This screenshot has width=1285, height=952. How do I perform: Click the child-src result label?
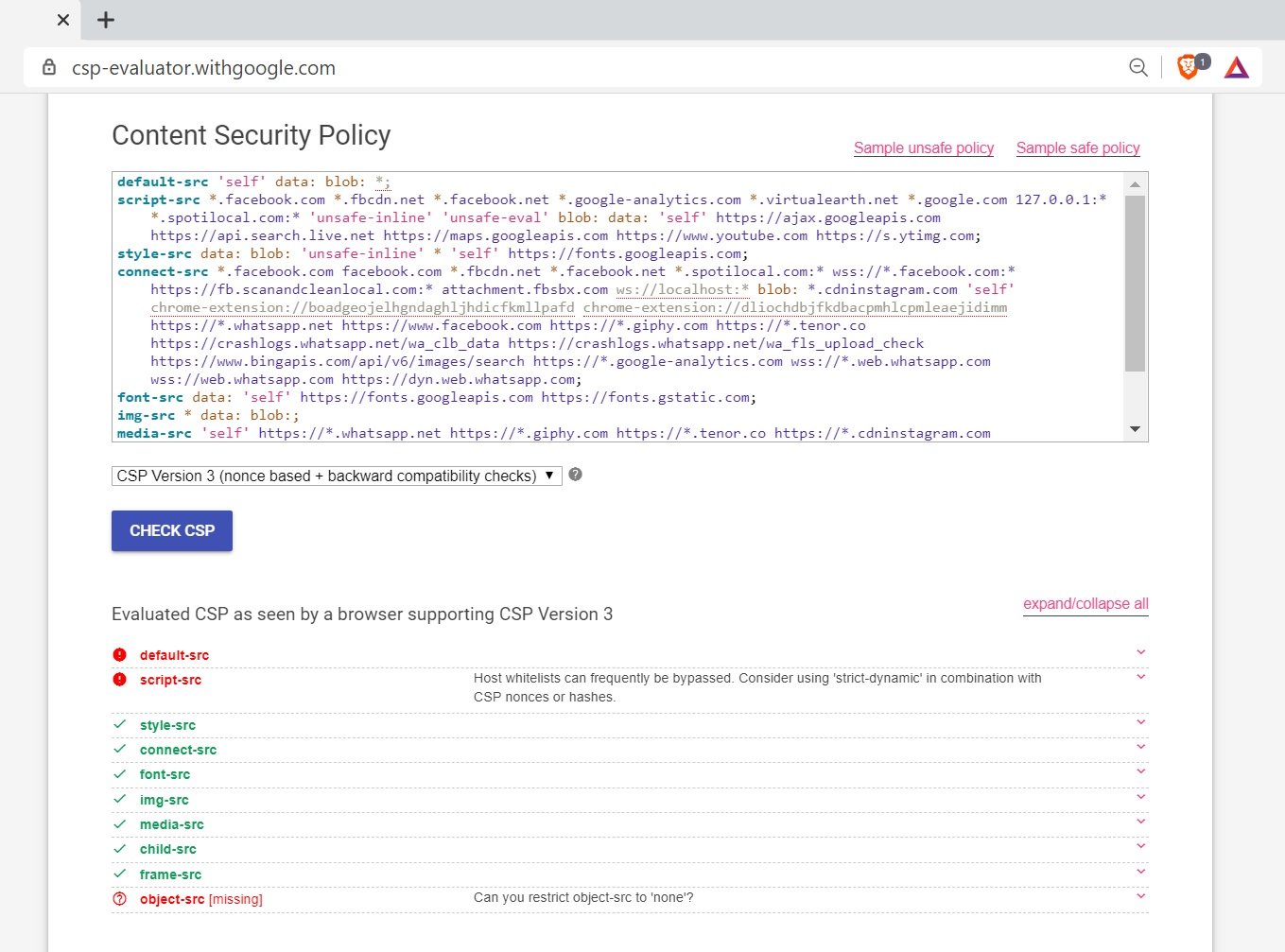point(167,849)
